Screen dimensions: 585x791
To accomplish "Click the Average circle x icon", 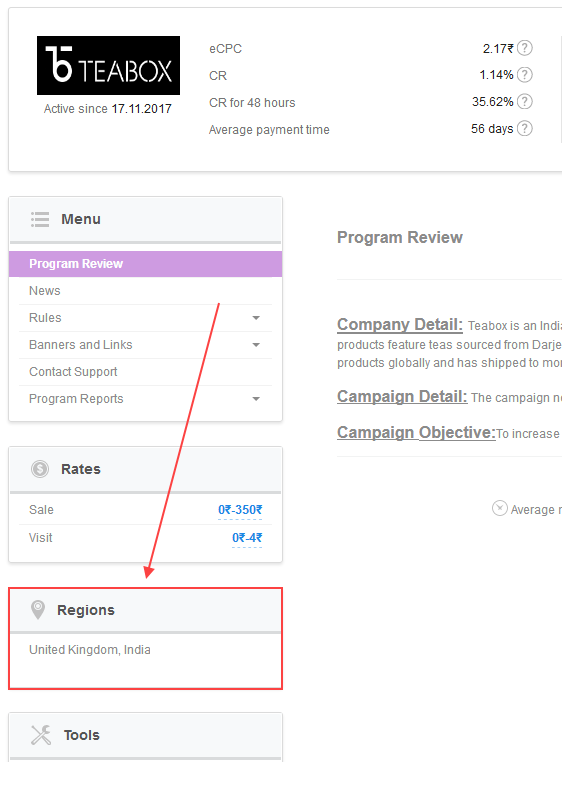I will coord(499,508).
